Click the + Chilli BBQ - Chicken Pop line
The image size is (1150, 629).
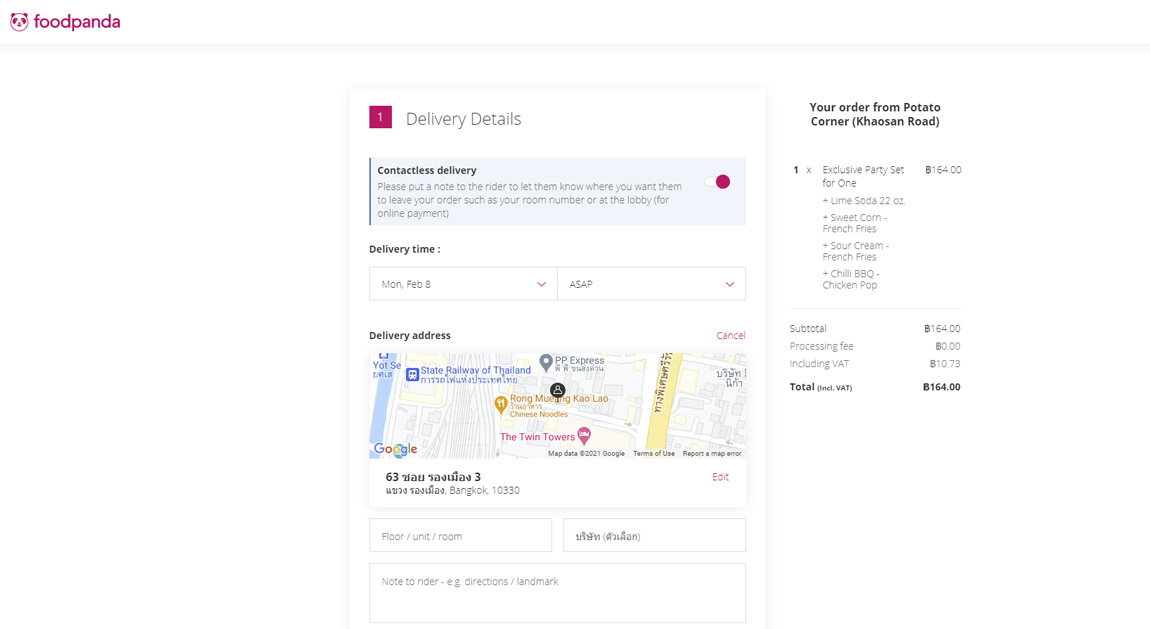click(851, 279)
